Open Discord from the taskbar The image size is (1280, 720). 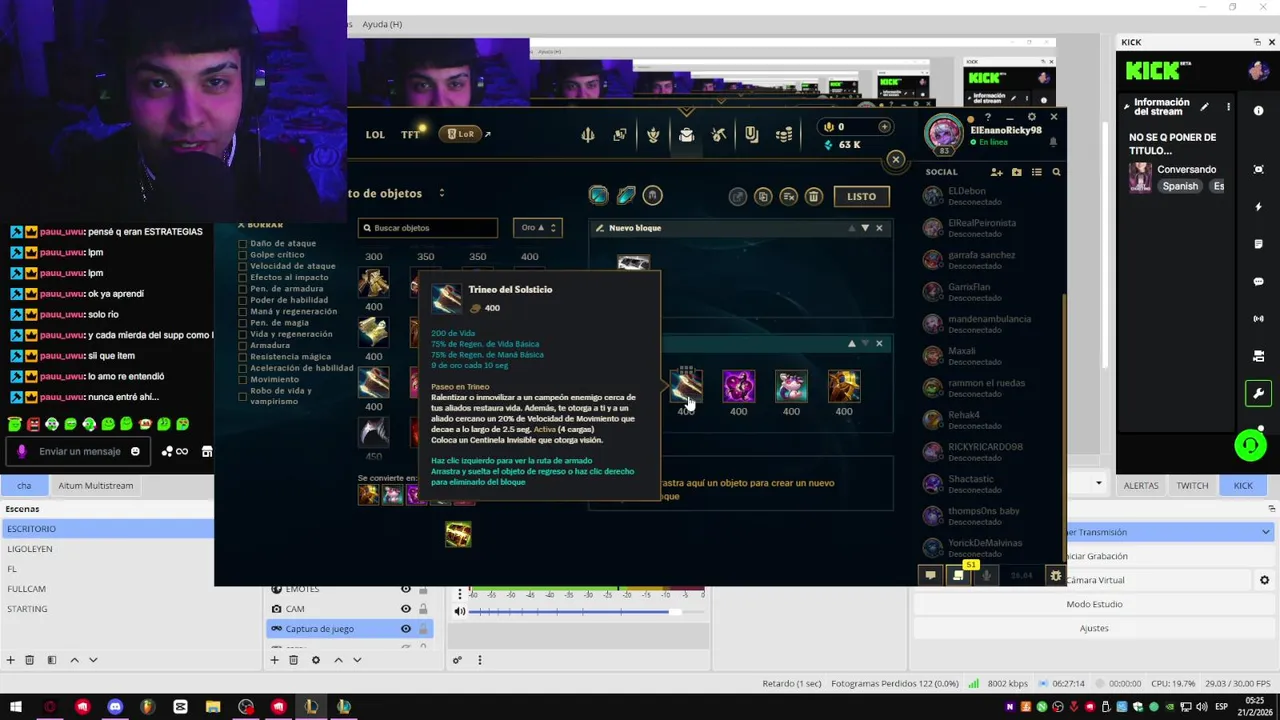tap(115, 707)
